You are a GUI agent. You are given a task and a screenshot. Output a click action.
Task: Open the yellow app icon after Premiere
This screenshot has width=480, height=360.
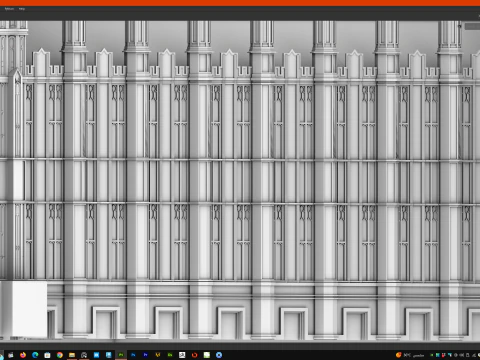(x=158, y=355)
